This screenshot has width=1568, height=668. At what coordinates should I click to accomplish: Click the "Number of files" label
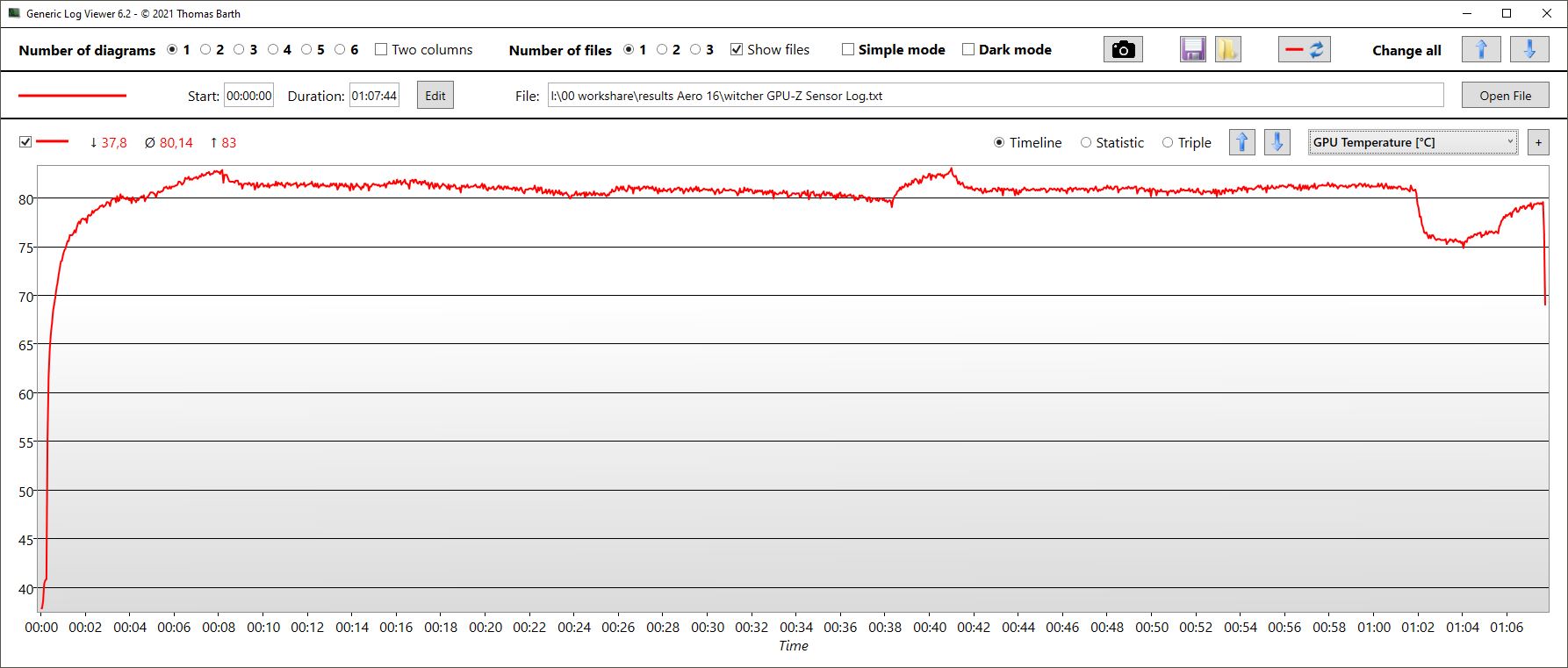click(560, 50)
